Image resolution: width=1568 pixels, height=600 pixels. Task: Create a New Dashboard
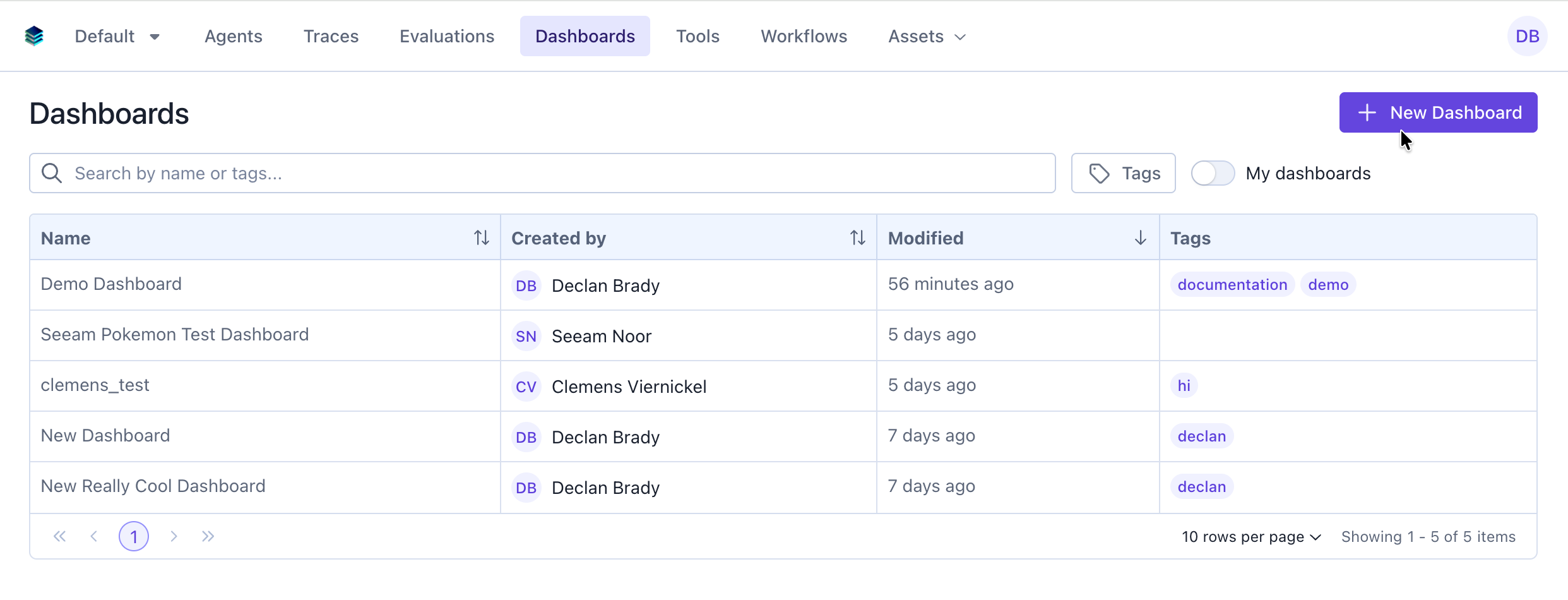[1438, 112]
